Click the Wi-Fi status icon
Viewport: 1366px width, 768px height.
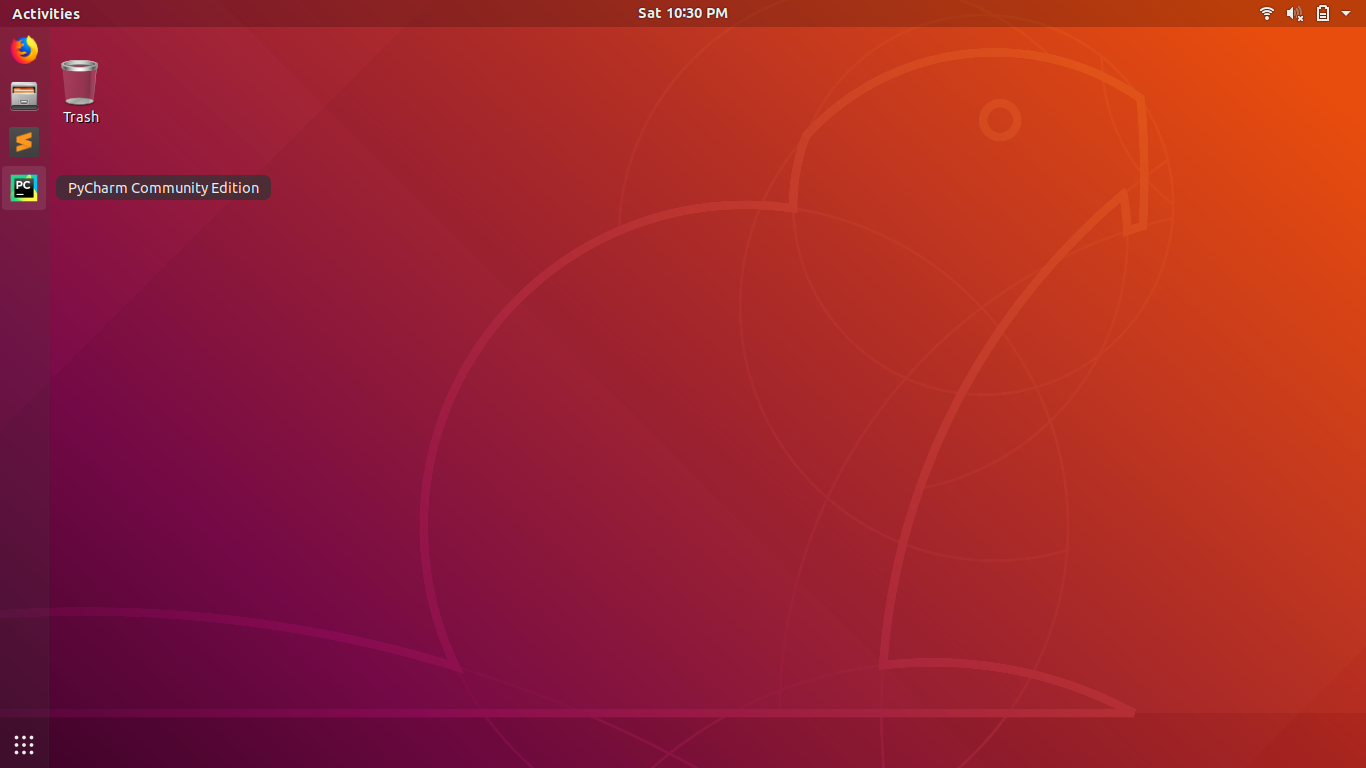pyautogui.click(x=1267, y=13)
